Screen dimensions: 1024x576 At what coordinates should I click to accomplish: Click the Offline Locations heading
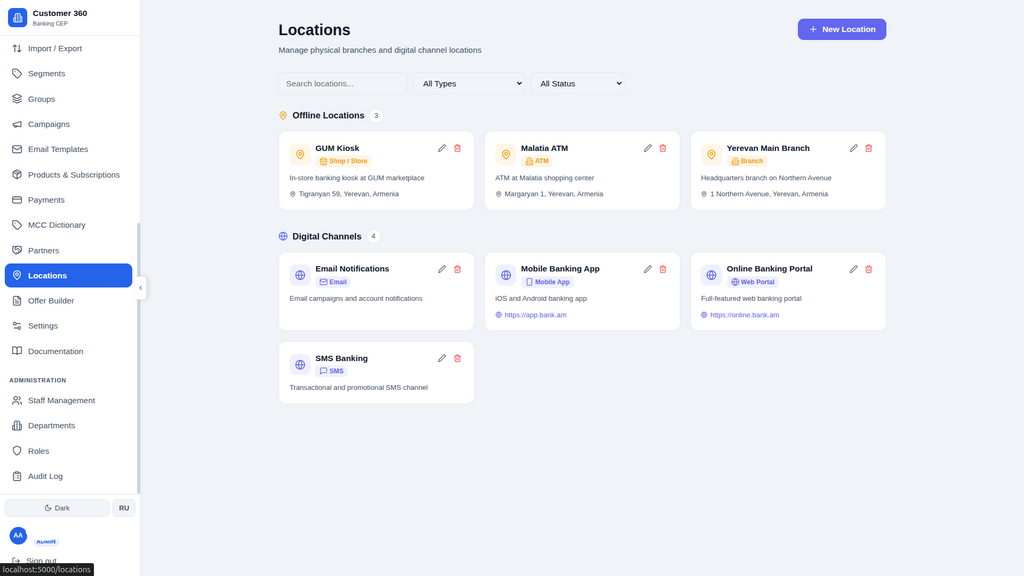(x=328, y=116)
